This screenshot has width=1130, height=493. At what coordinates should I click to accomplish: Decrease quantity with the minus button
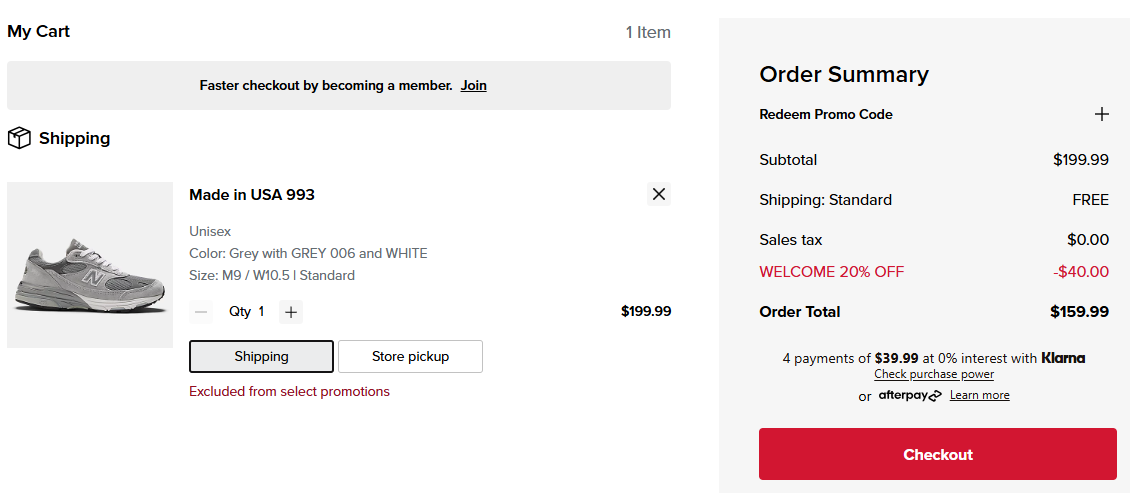[x=201, y=312]
